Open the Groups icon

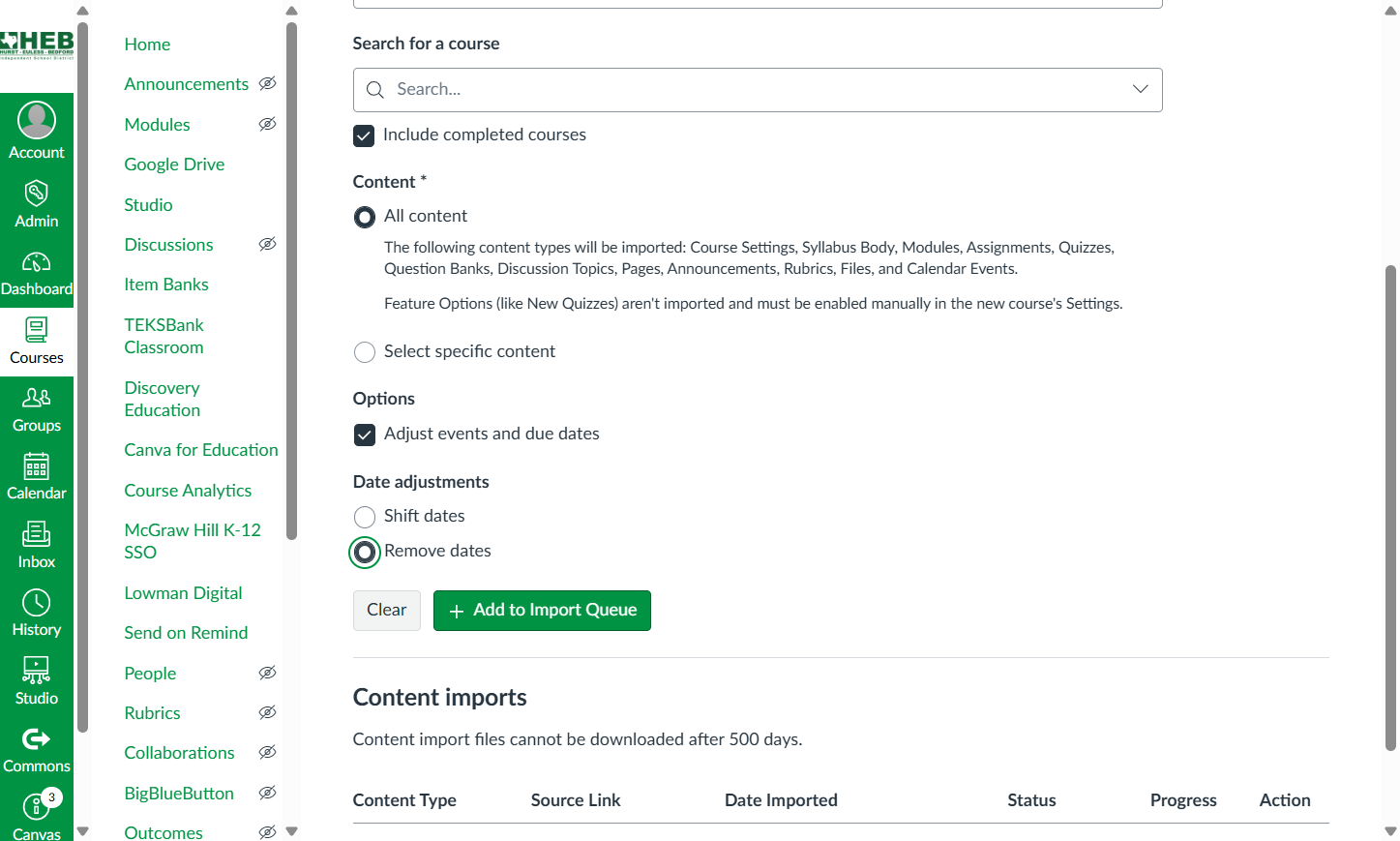[37, 397]
